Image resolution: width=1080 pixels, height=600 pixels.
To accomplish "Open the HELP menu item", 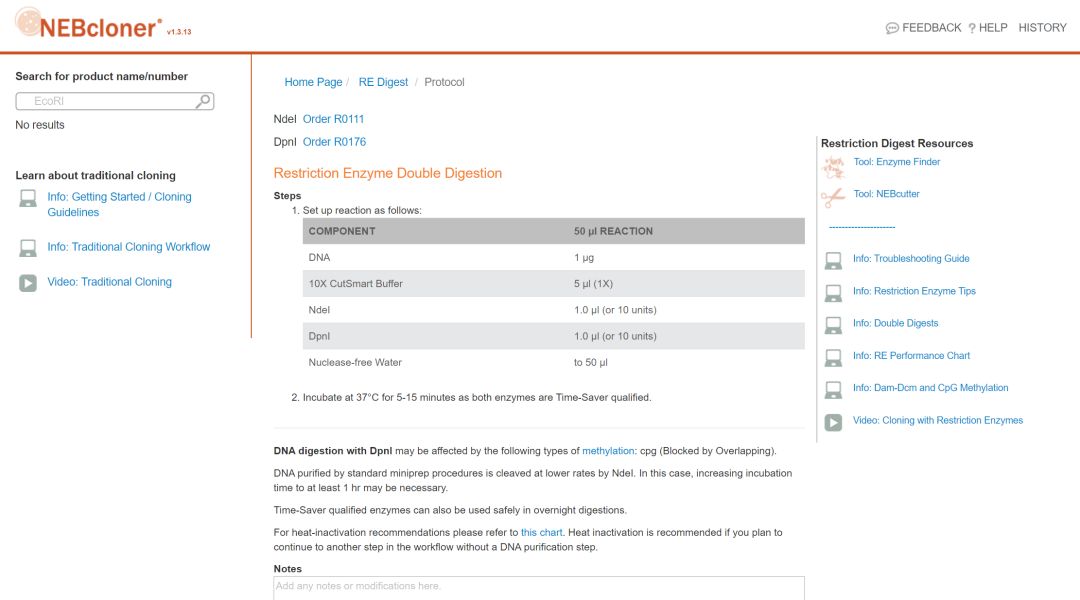I will click(x=993, y=28).
